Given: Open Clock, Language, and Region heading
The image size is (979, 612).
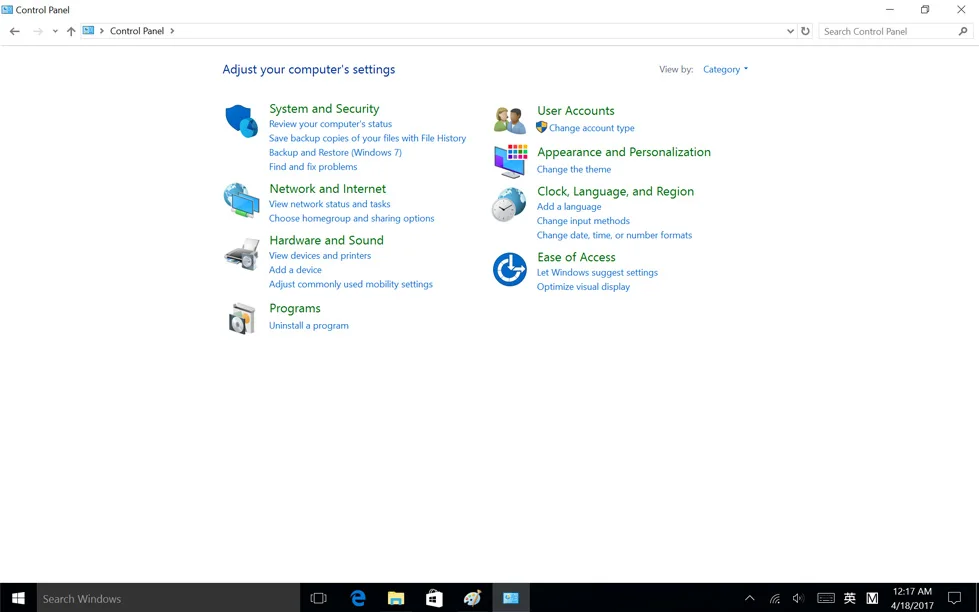Looking at the screenshot, I should pos(616,192).
